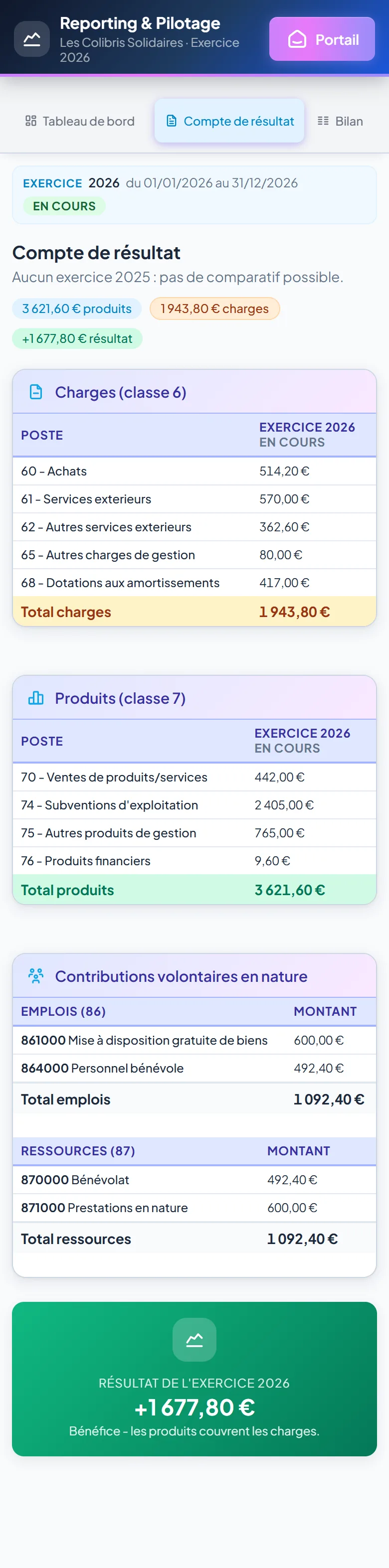Select the 870000 Bénévolat row
Viewport: 389px width, 1568px height.
[194, 1180]
